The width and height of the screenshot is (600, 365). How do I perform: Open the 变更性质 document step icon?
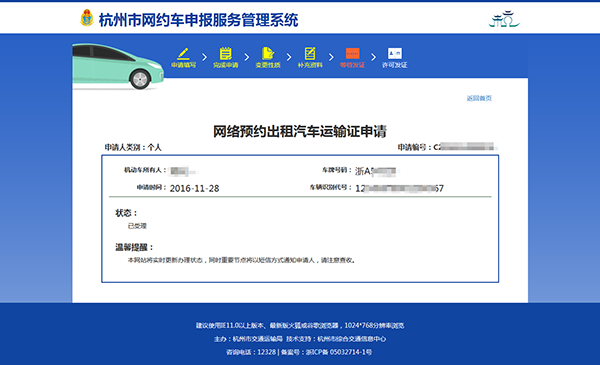[x=268, y=53]
